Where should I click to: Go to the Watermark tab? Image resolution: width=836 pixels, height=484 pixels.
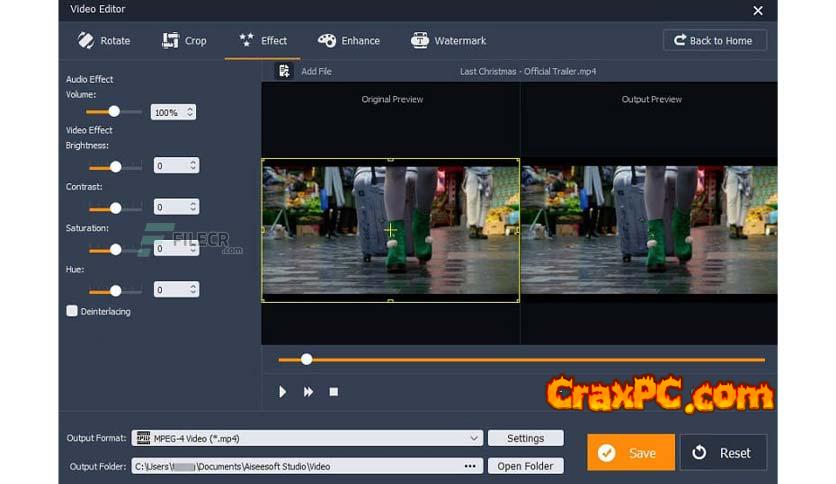pyautogui.click(x=448, y=41)
